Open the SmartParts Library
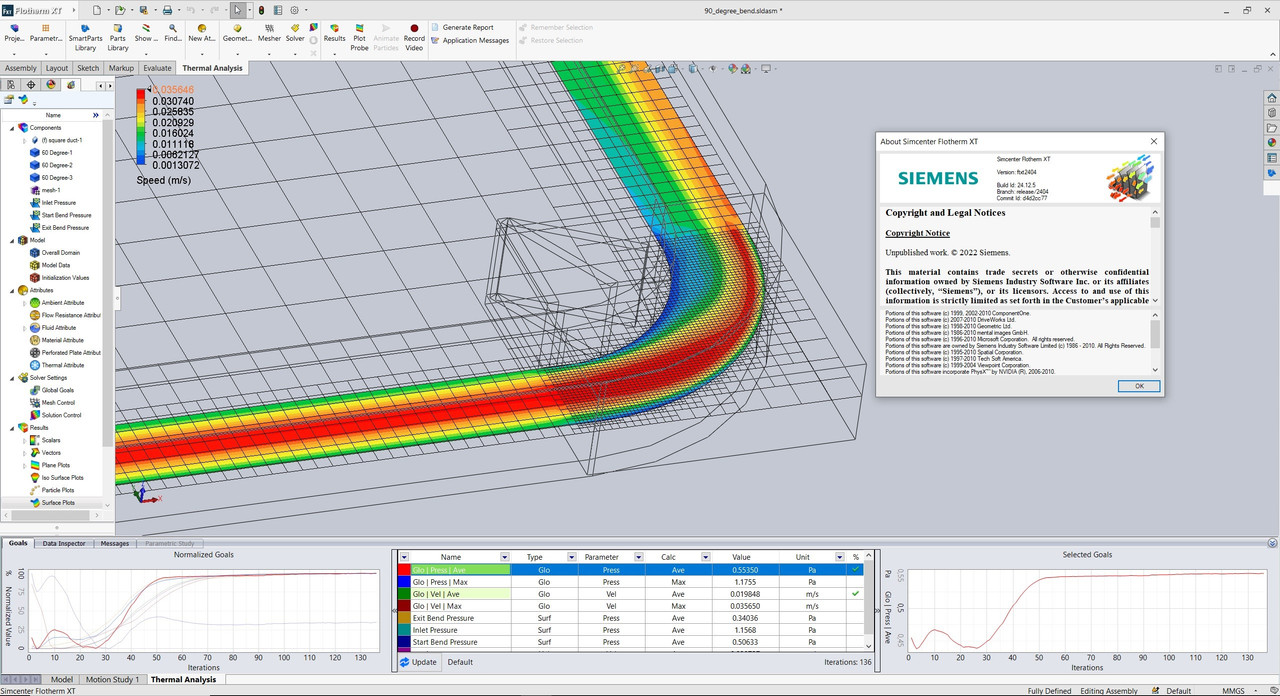The width and height of the screenshot is (1280, 696). [85, 34]
